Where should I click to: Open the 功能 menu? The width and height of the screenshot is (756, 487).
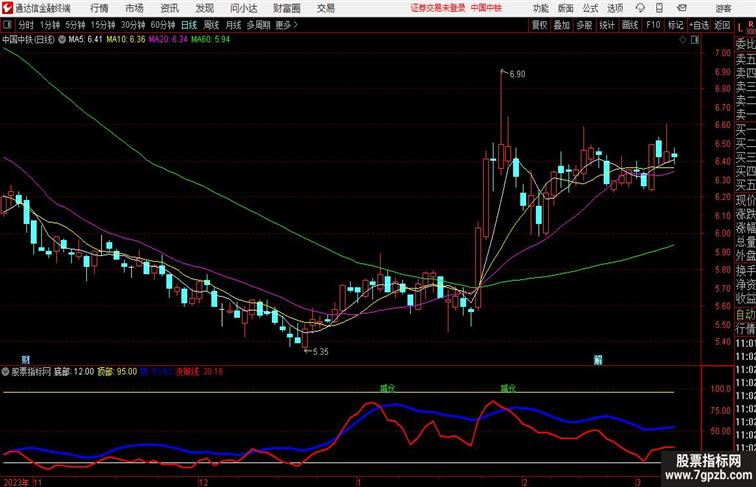[x=540, y=8]
